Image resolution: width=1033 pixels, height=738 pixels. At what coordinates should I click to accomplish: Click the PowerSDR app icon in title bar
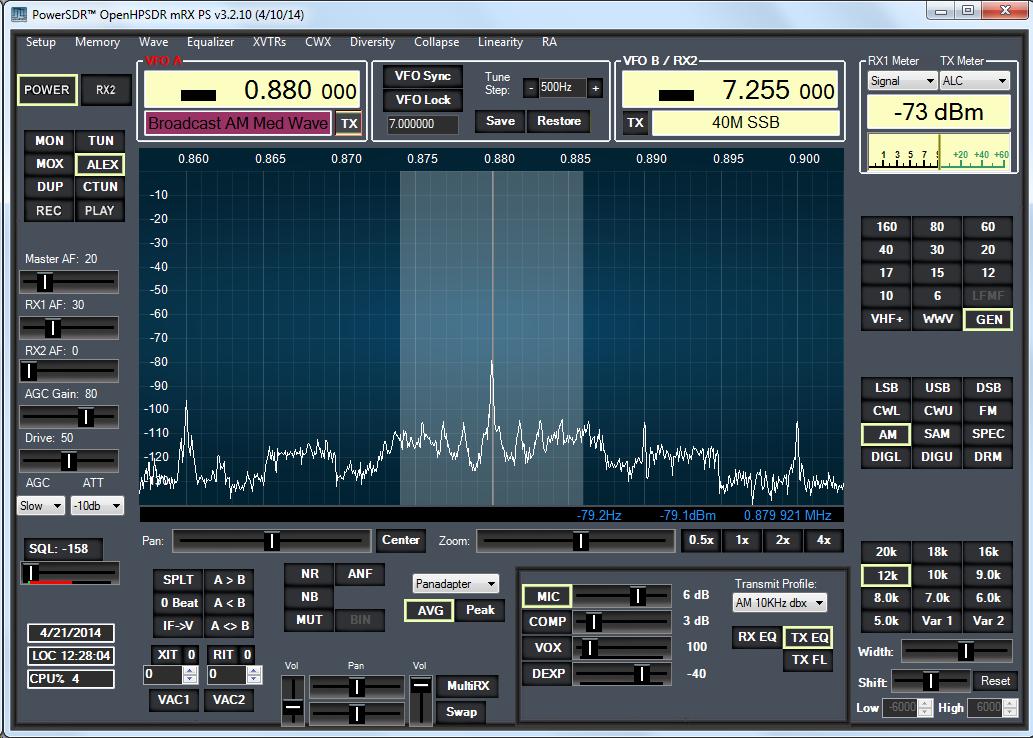(x=18, y=14)
